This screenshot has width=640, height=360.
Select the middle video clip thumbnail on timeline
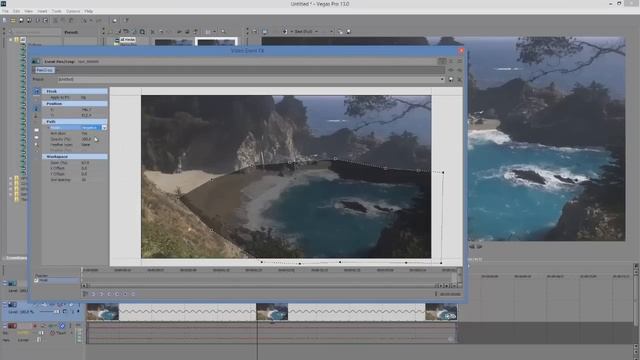pos(272,312)
